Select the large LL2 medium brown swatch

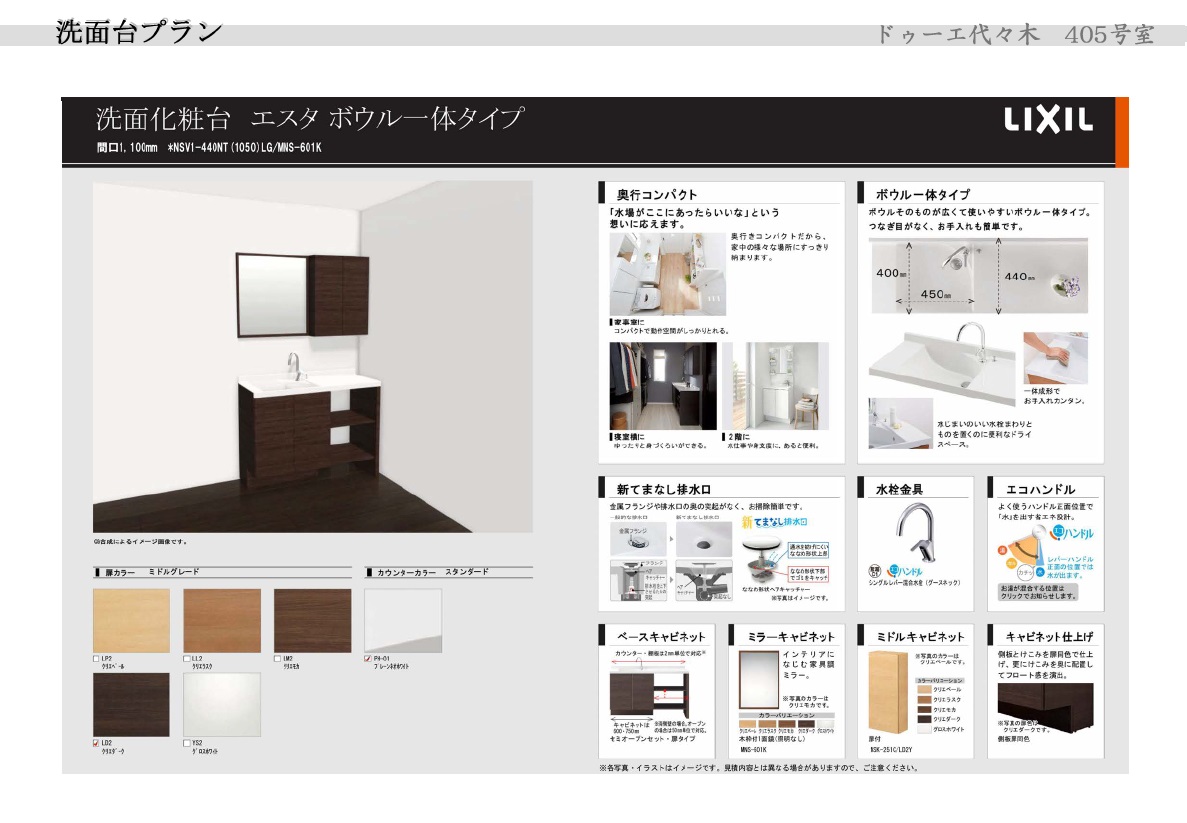[x=222, y=621]
